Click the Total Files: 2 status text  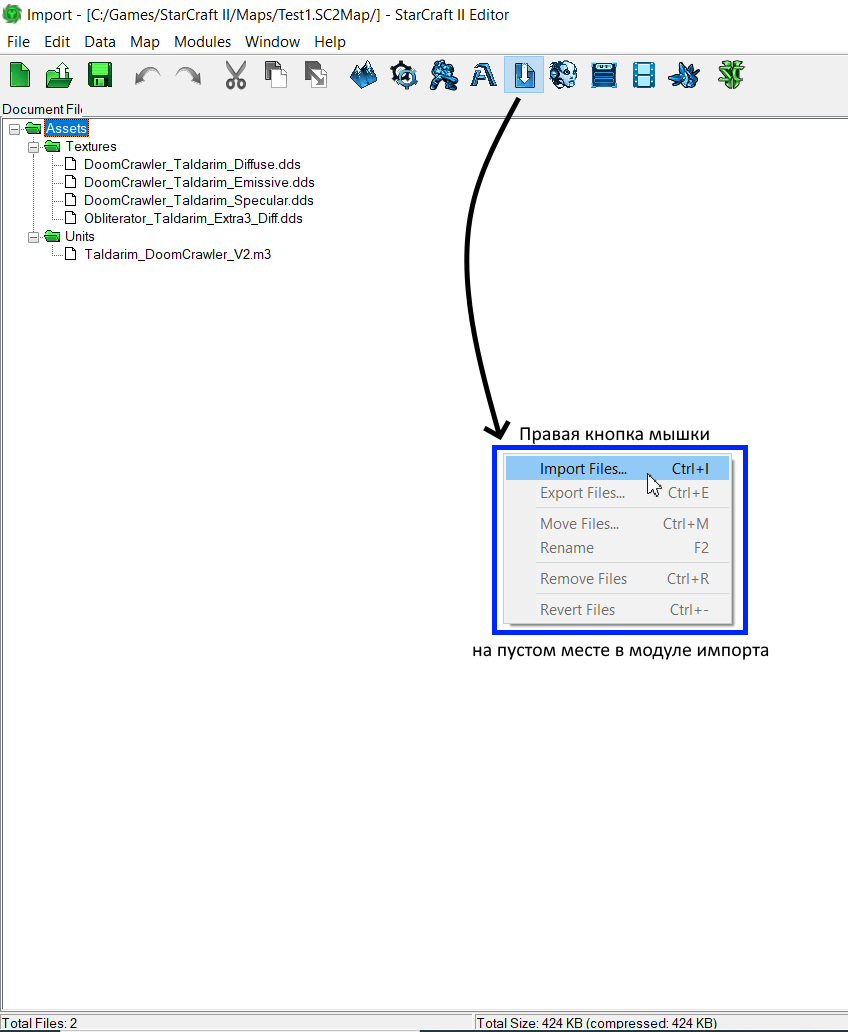pyautogui.click(x=40, y=1023)
